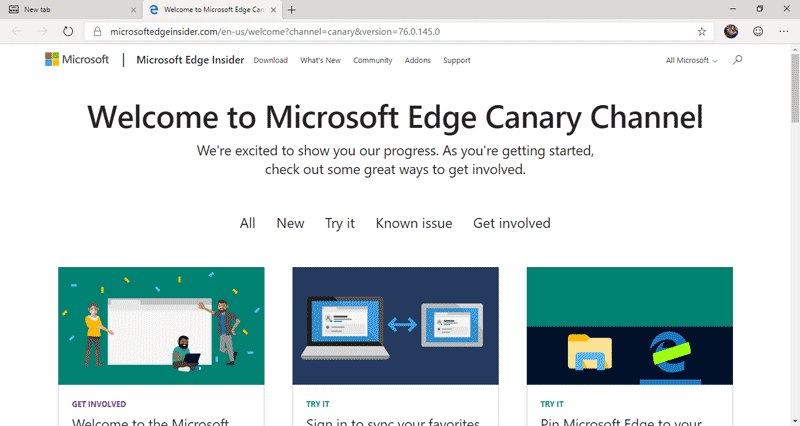Open the Microsoft Edge Insider home link
Viewport: 800px width, 426px height.
[190, 60]
